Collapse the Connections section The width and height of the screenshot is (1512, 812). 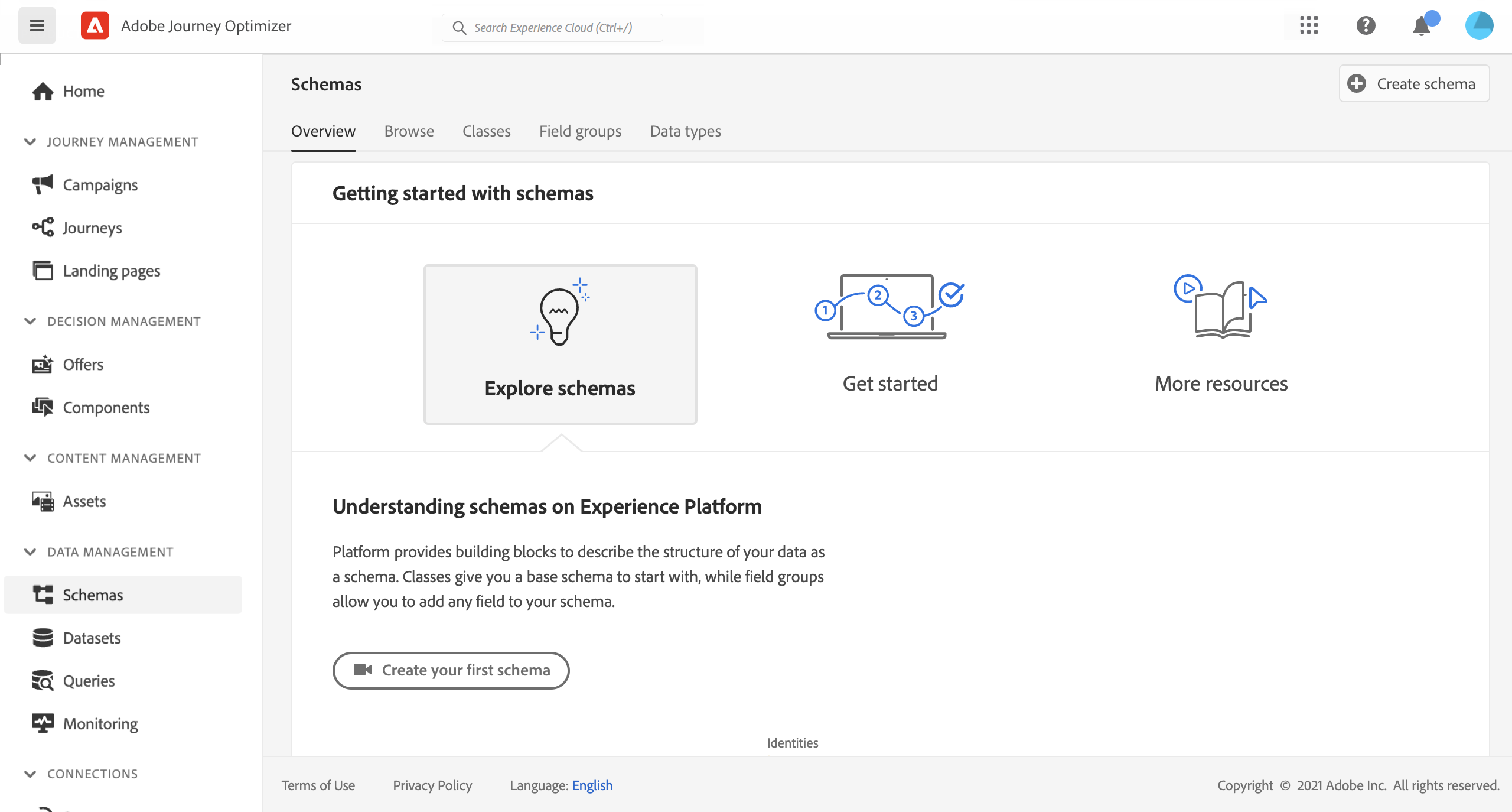point(31,774)
